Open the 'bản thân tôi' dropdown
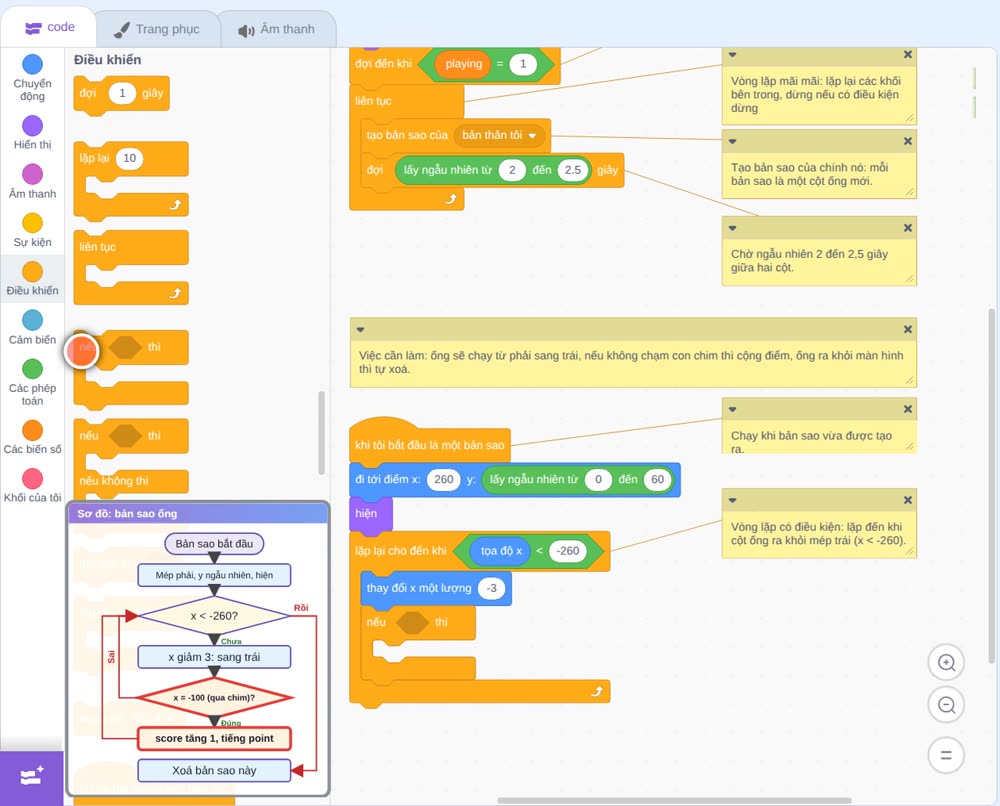Screen dimensions: 1000x806 (x=499, y=135)
